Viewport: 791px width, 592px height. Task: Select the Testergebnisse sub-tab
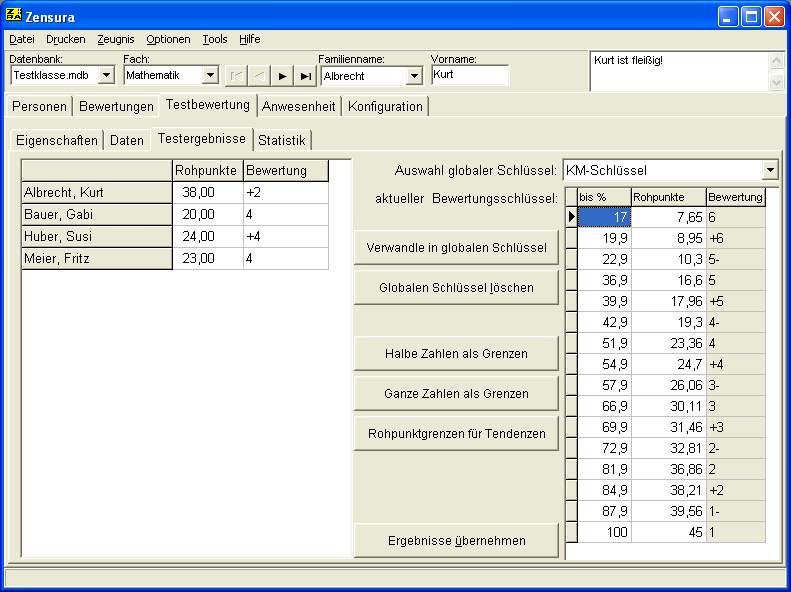(x=202, y=139)
